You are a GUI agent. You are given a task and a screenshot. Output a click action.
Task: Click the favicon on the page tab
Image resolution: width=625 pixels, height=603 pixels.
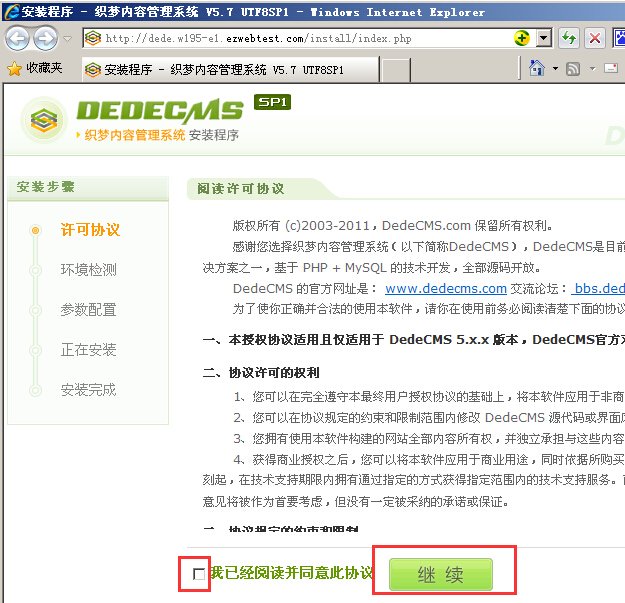click(93, 70)
